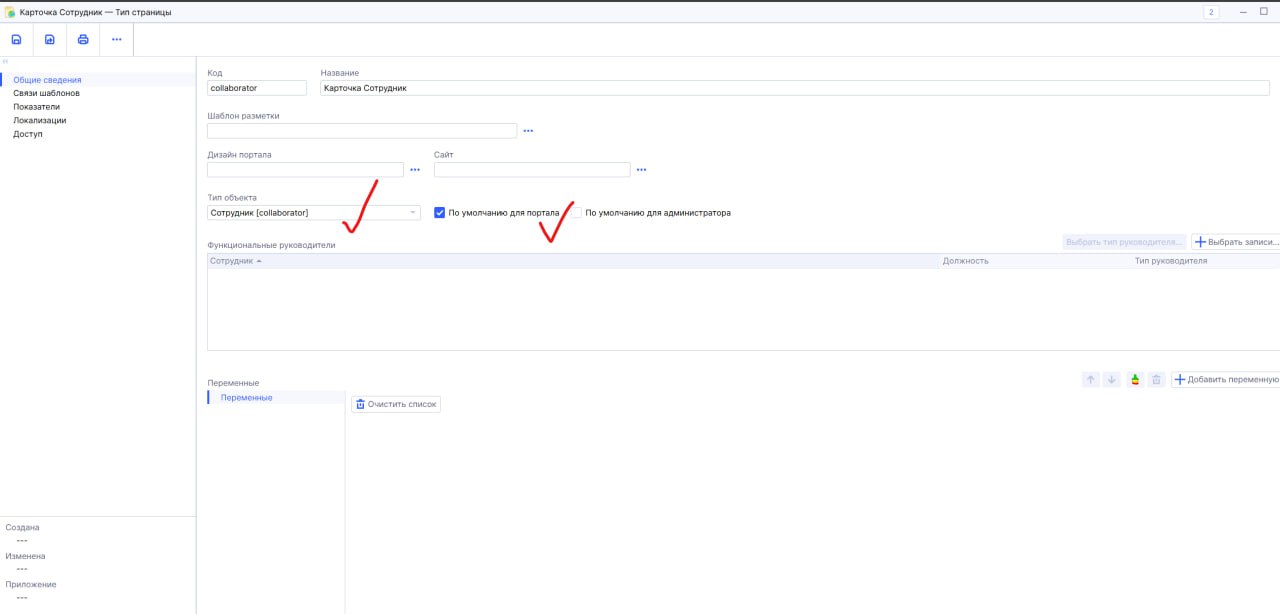Click the trash icon next to Добавить переменную
The height and width of the screenshot is (614, 1280).
(x=1156, y=380)
